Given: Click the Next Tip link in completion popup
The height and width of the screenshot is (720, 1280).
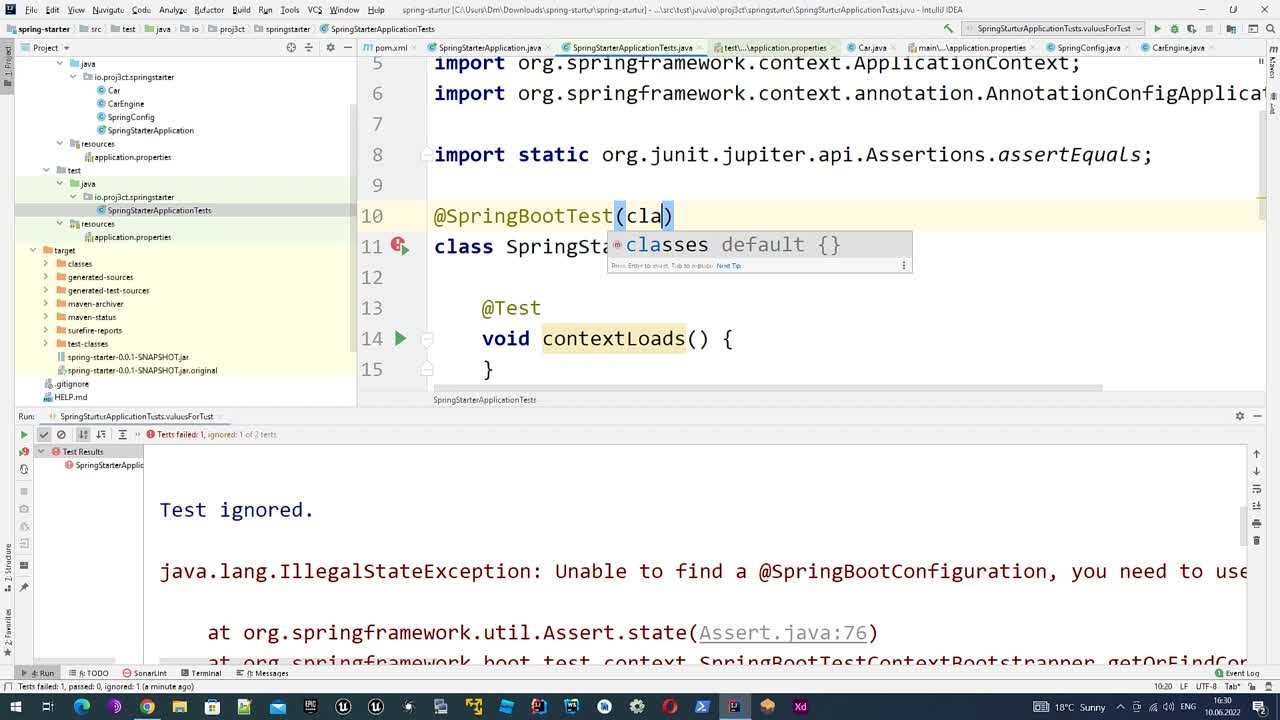Looking at the screenshot, I should coord(728,266).
